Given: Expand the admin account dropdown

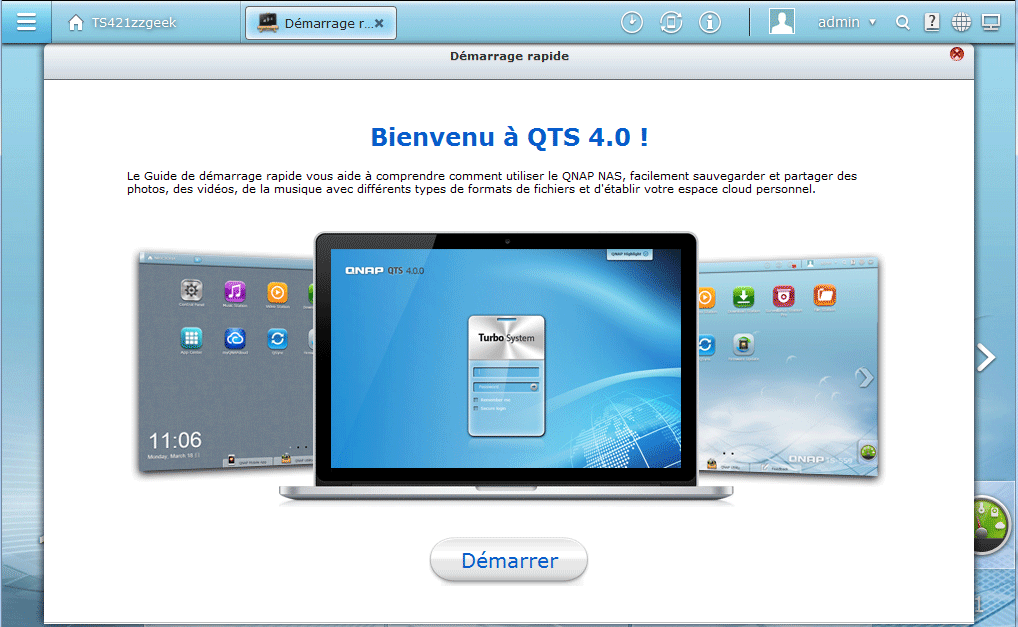Looking at the screenshot, I should [x=847, y=22].
